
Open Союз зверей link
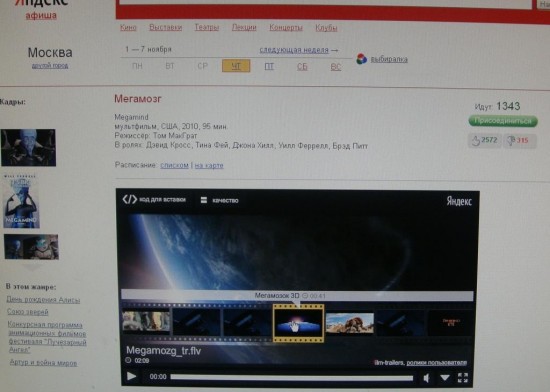coord(28,312)
